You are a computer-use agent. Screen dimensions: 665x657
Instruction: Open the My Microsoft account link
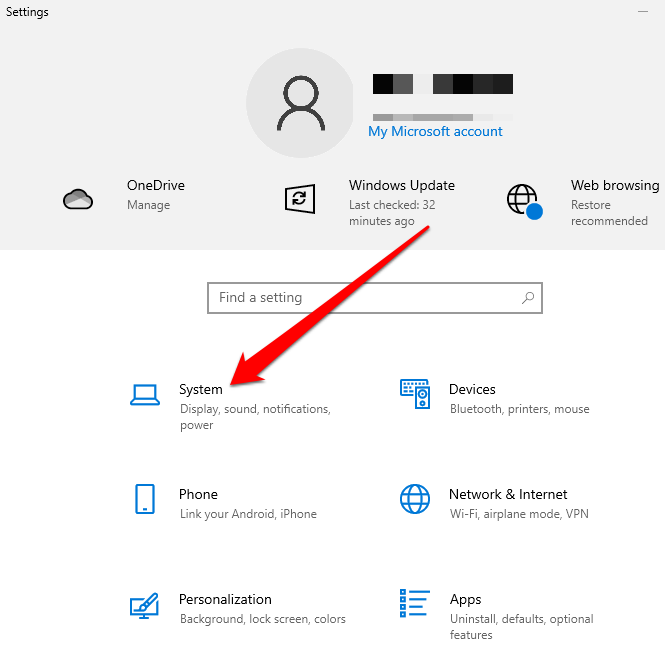[x=435, y=132]
